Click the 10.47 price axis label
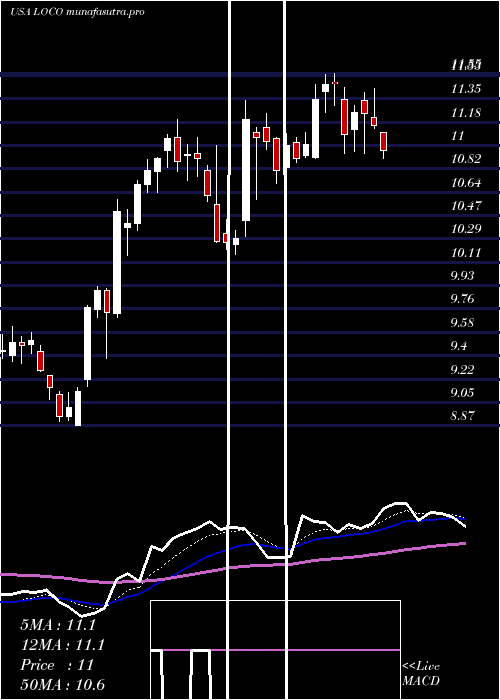The height and width of the screenshot is (700, 500). click(x=466, y=206)
